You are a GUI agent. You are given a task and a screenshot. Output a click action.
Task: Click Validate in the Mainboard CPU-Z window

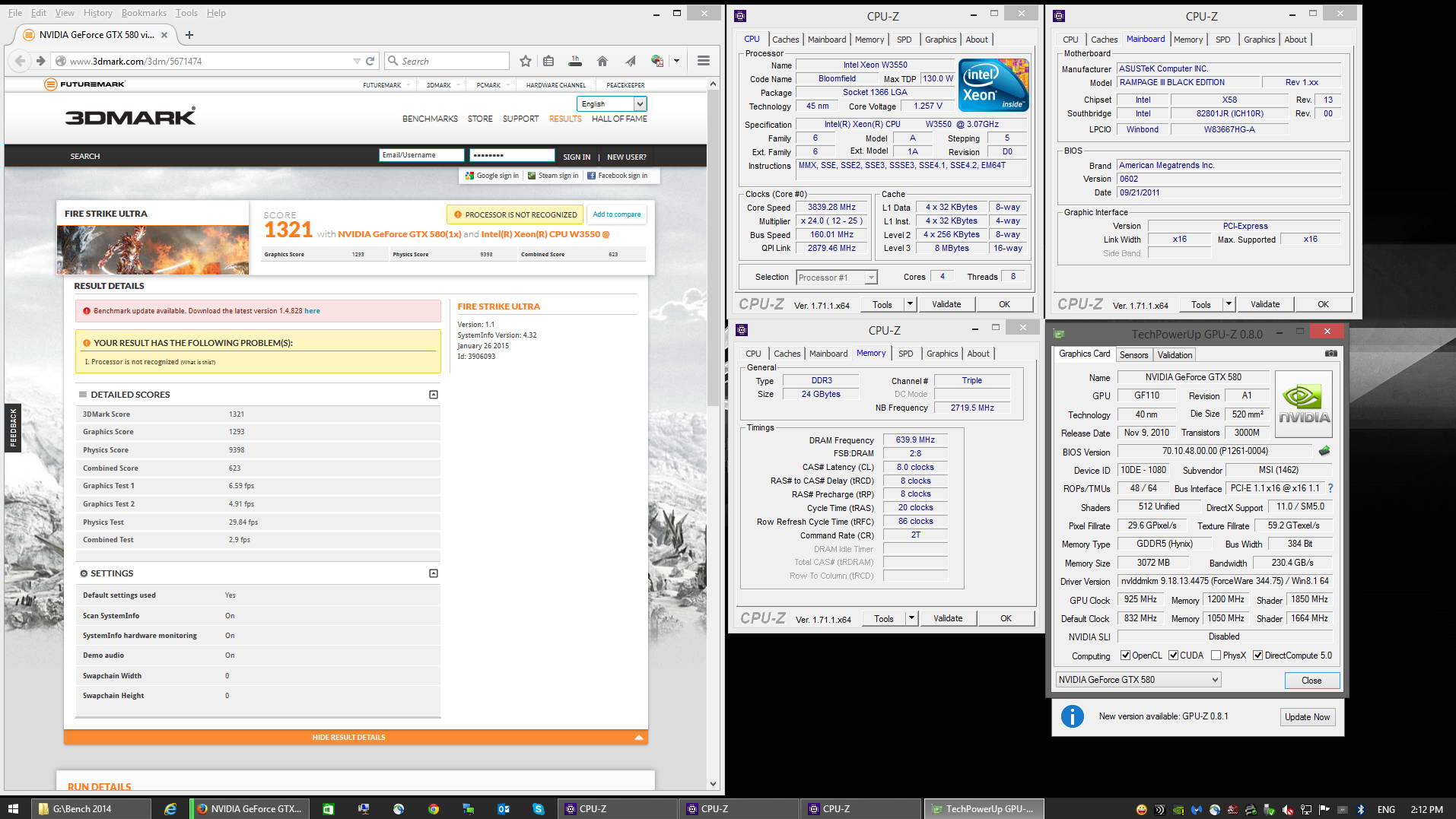coord(1265,304)
